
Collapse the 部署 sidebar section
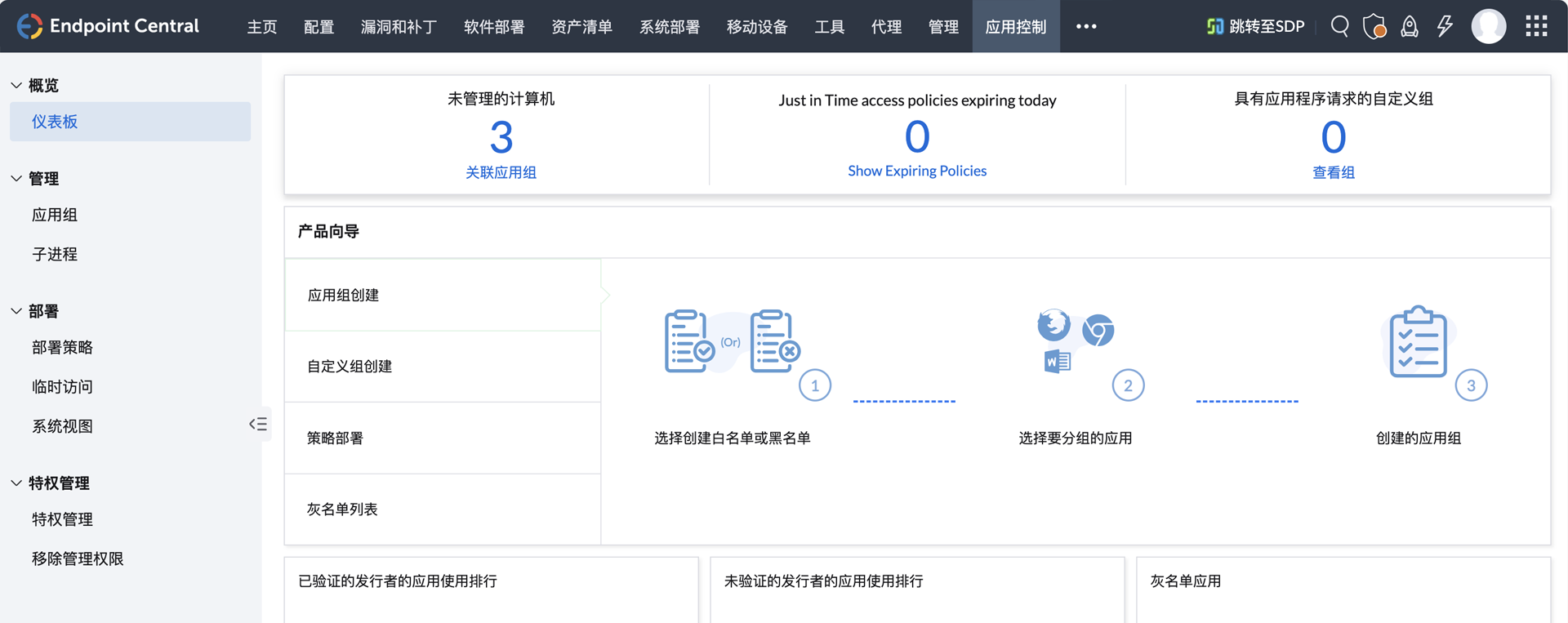pos(16,311)
